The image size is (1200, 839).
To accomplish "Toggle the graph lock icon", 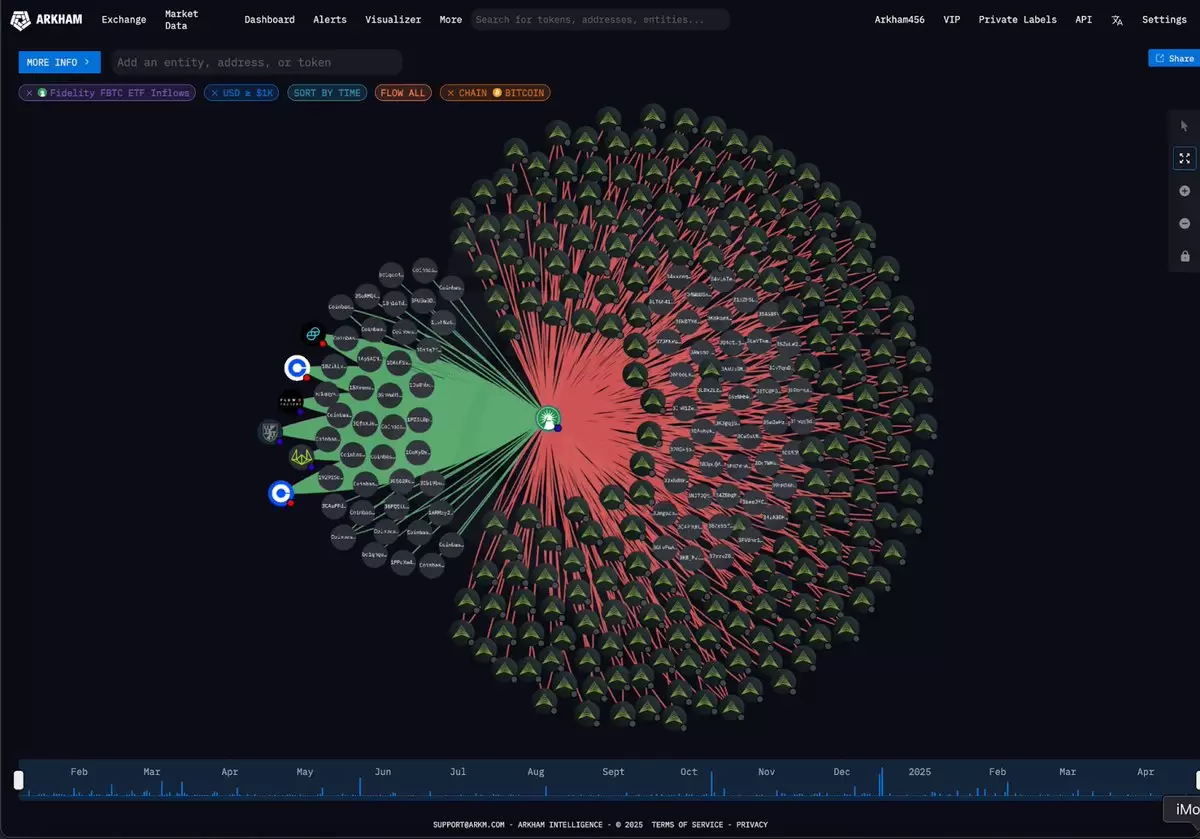I will click(1185, 256).
